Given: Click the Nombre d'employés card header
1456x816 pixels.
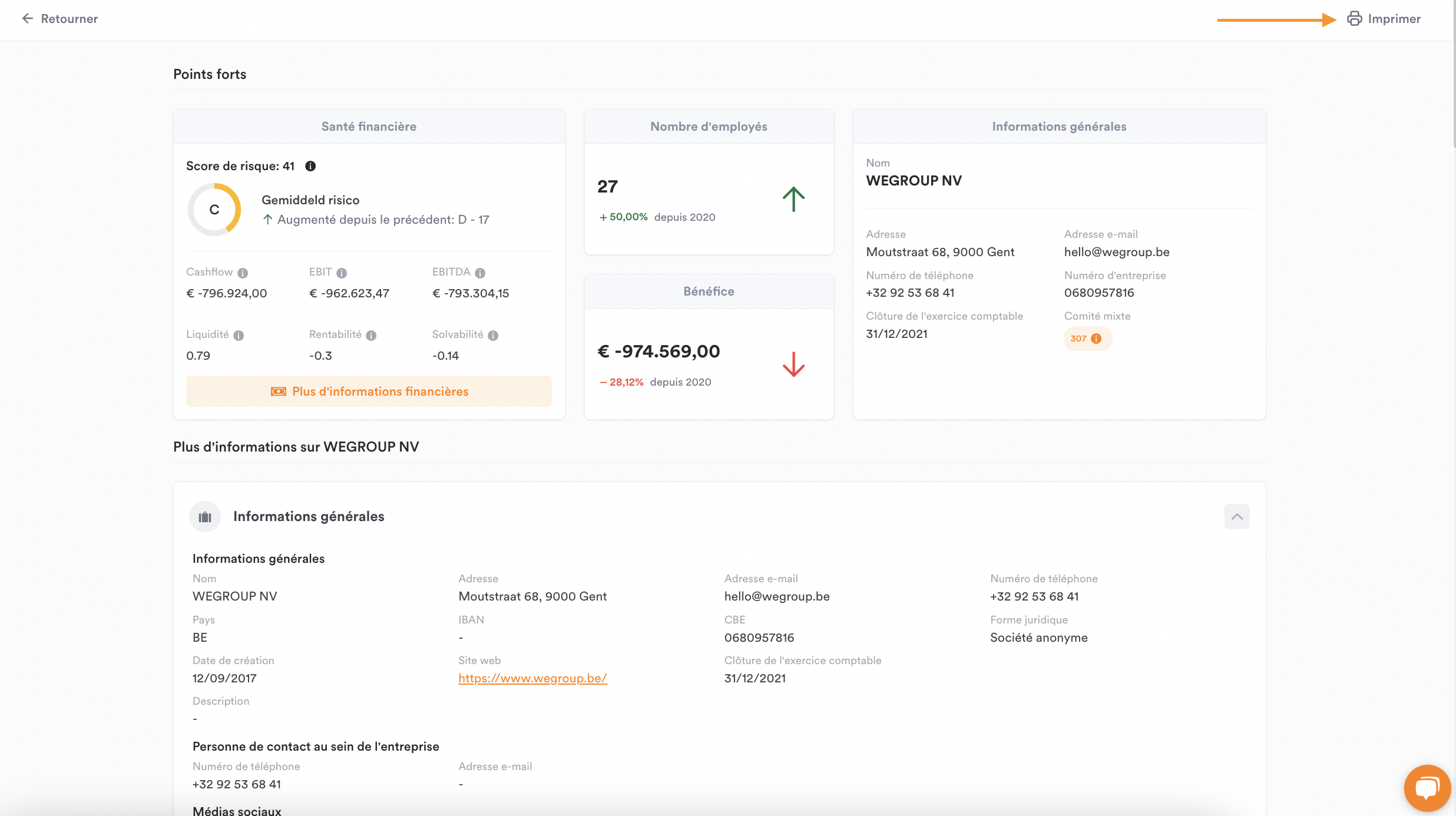Looking at the screenshot, I should click(709, 127).
